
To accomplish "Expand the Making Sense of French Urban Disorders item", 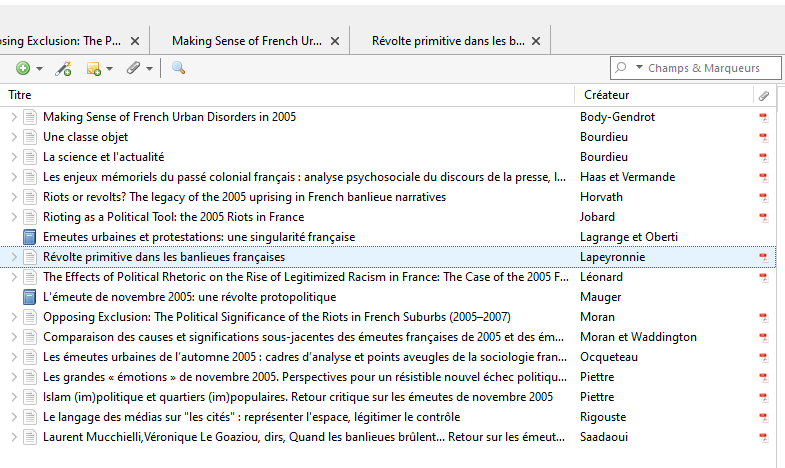I will click(13, 117).
